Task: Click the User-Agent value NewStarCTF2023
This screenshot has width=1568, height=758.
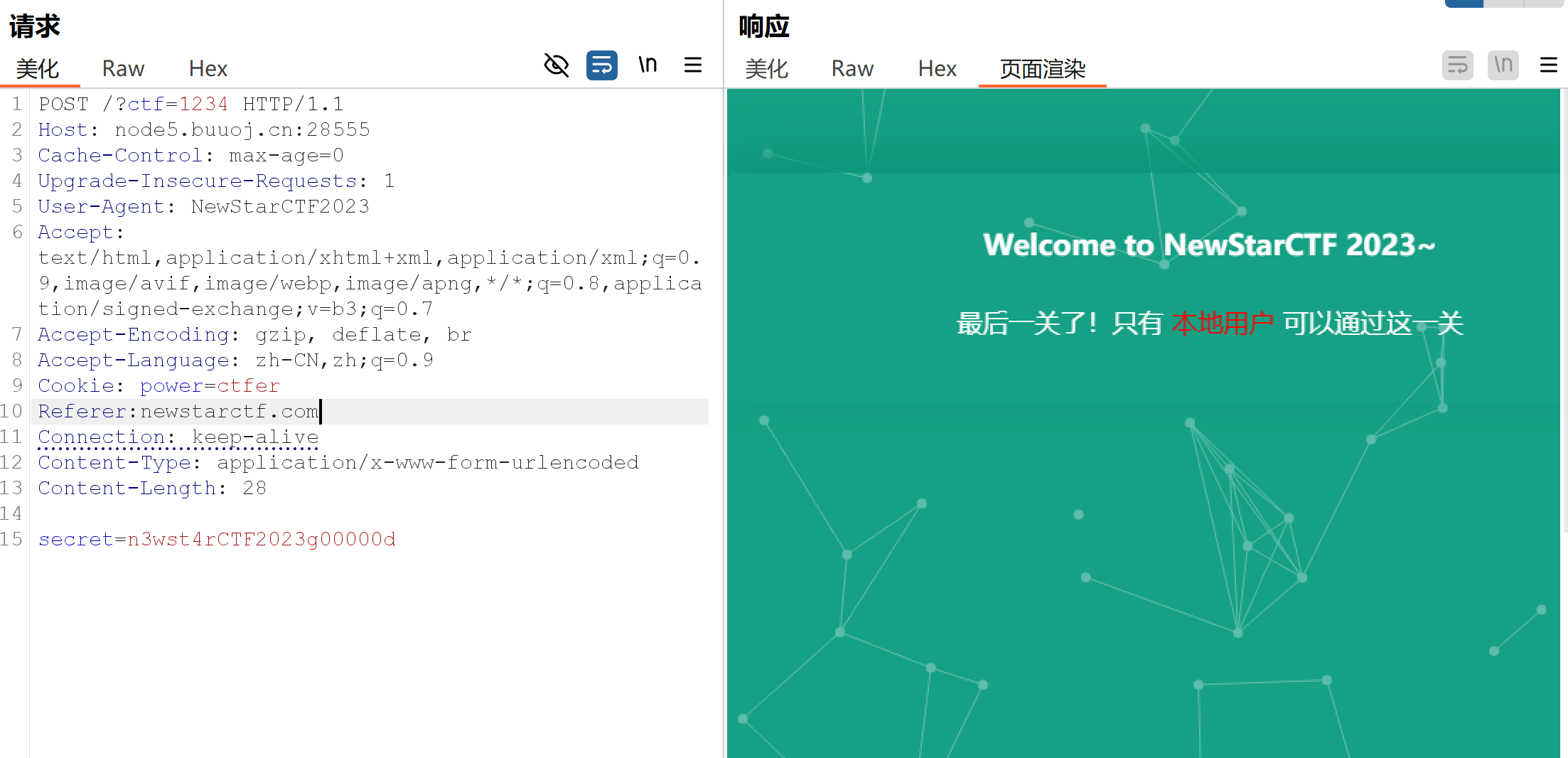Action: click(280, 207)
